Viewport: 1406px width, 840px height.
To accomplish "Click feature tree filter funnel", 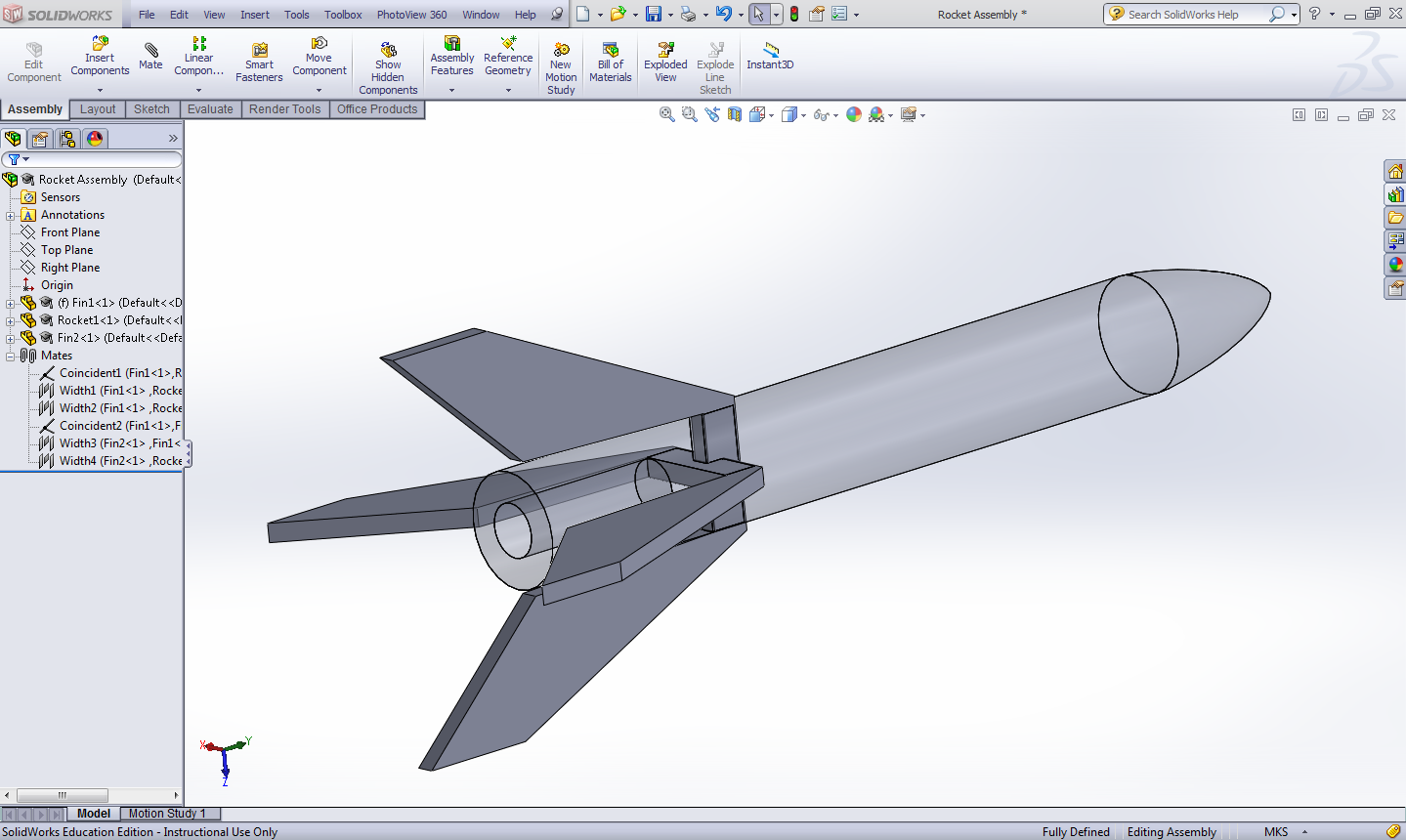I will pos(15,159).
